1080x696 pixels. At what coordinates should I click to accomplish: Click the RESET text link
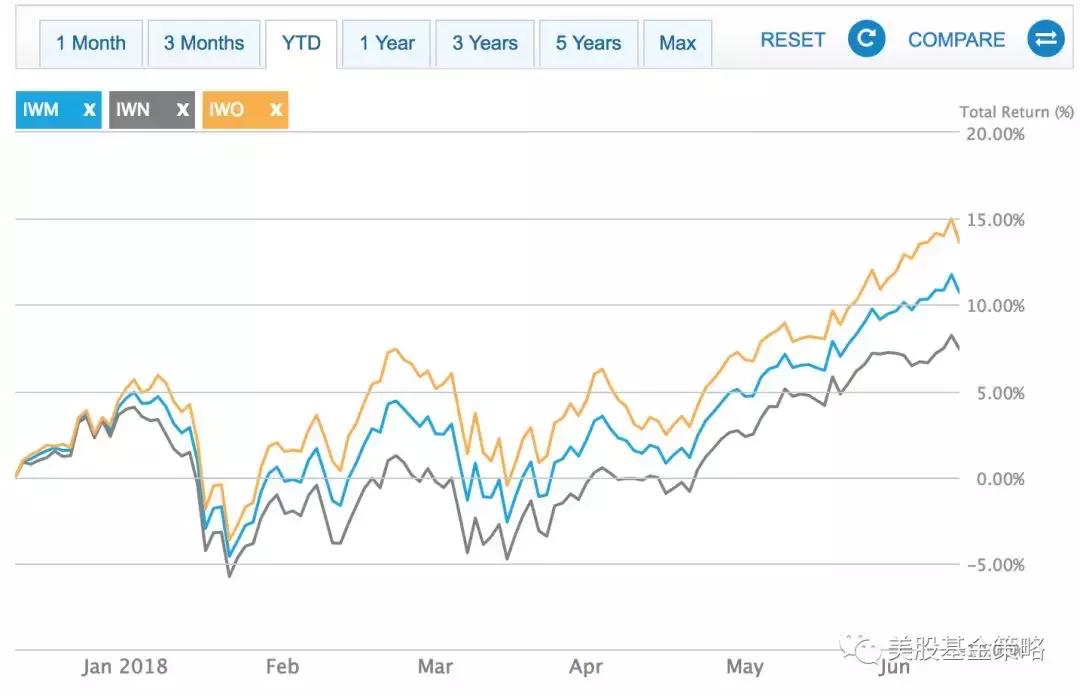click(793, 40)
